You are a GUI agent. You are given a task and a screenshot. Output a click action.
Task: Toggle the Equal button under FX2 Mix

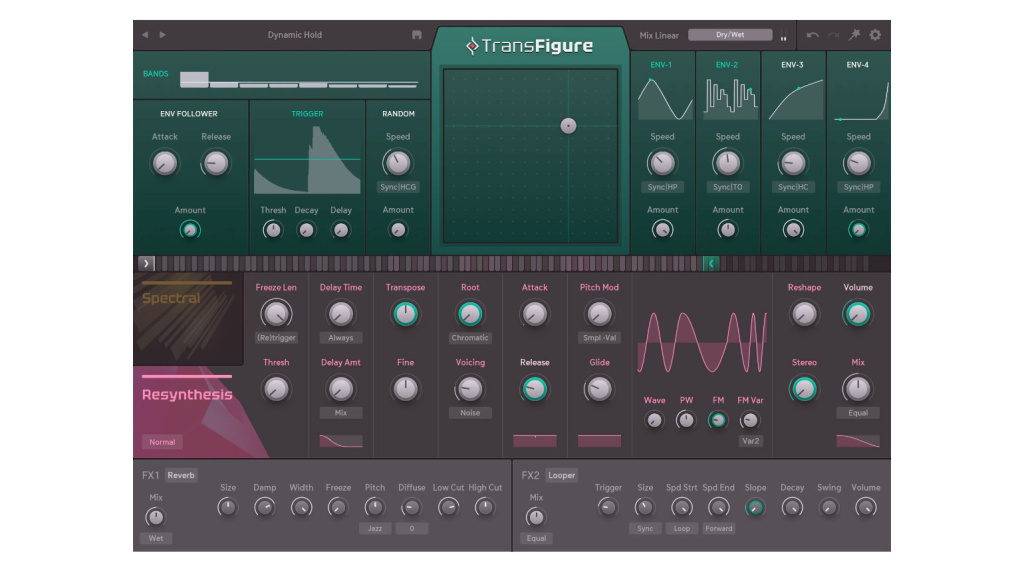536,538
